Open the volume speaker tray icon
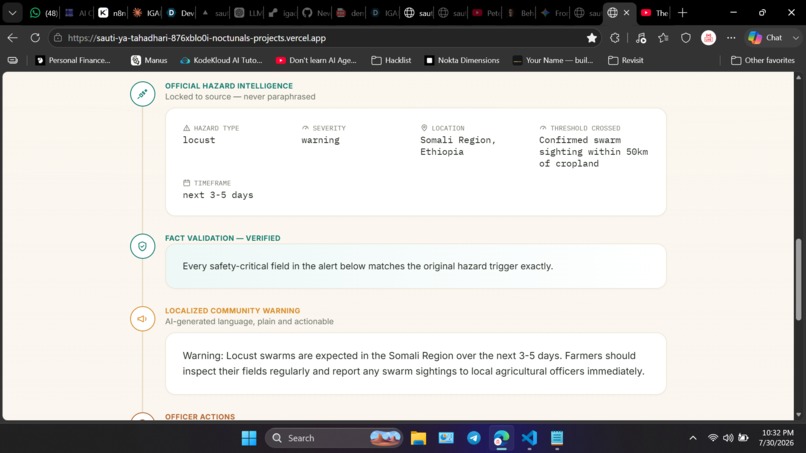806x453 pixels. point(728,438)
